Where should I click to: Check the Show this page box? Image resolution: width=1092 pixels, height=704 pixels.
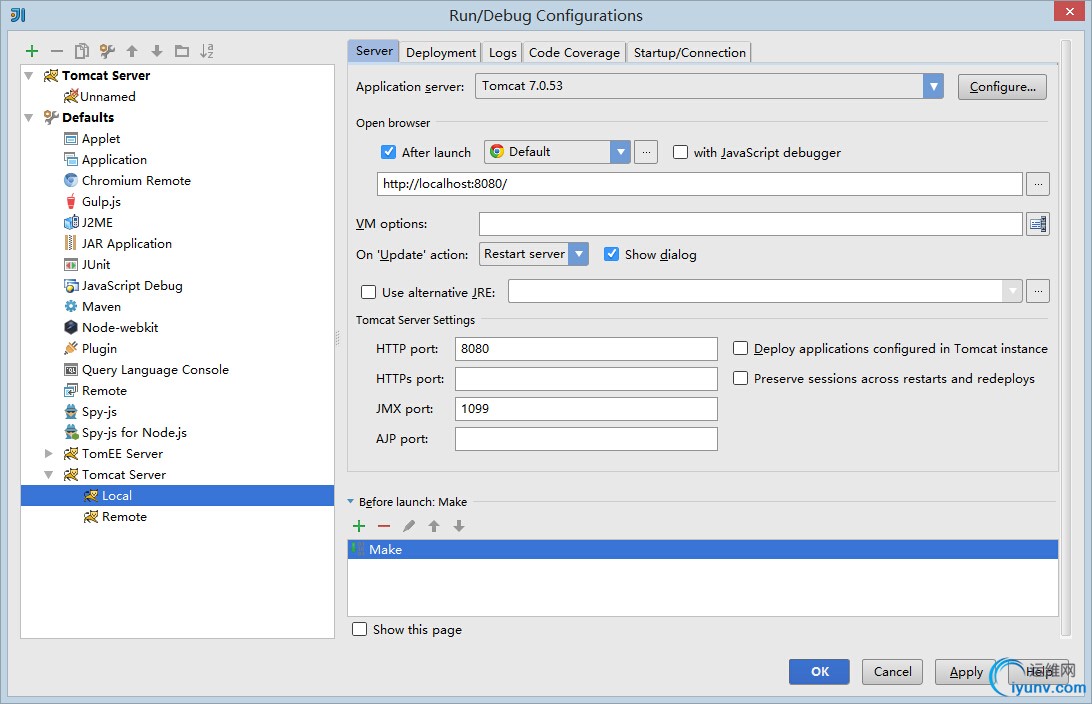tap(359, 629)
